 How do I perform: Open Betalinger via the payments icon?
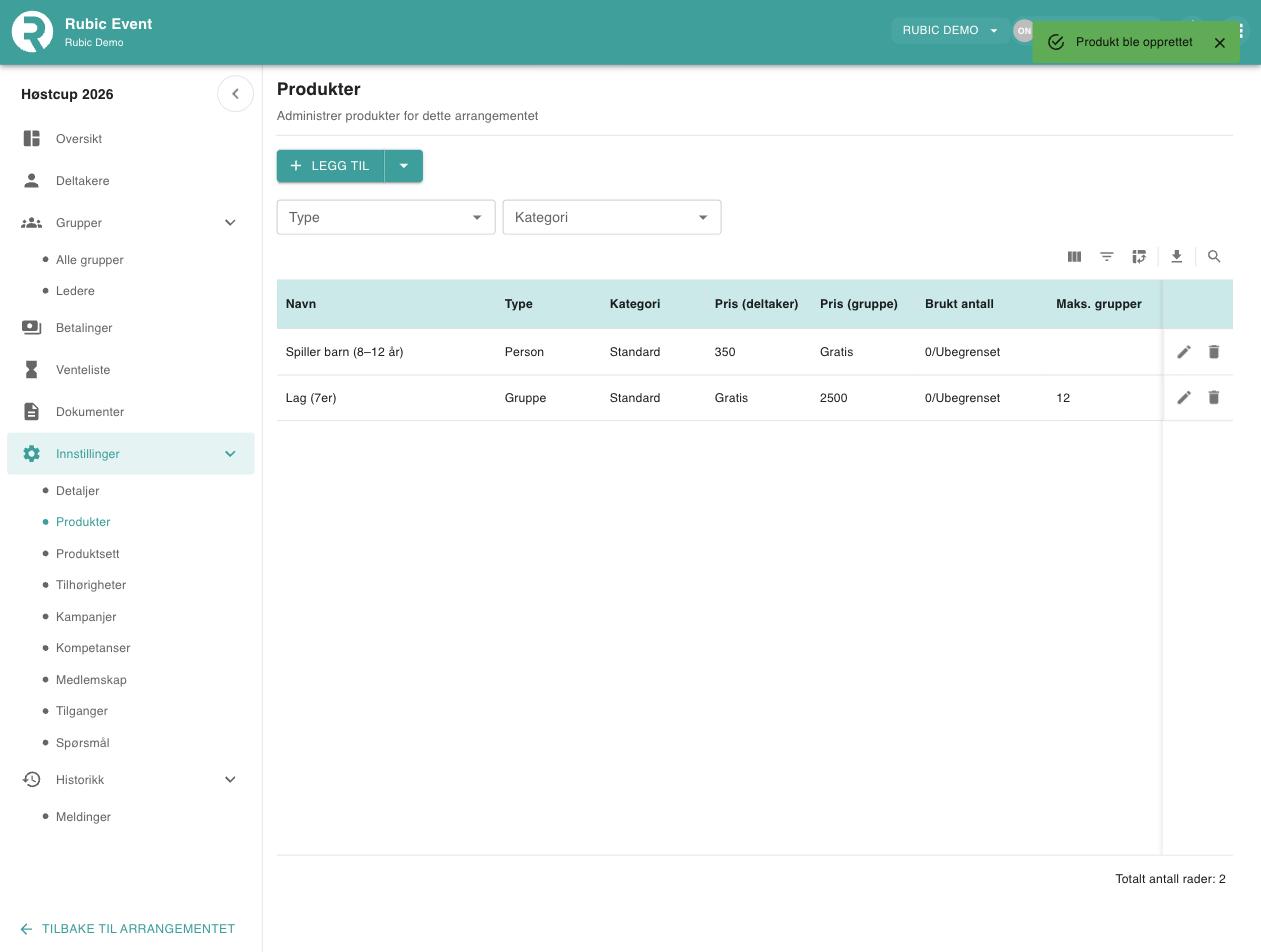(x=32, y=328)
